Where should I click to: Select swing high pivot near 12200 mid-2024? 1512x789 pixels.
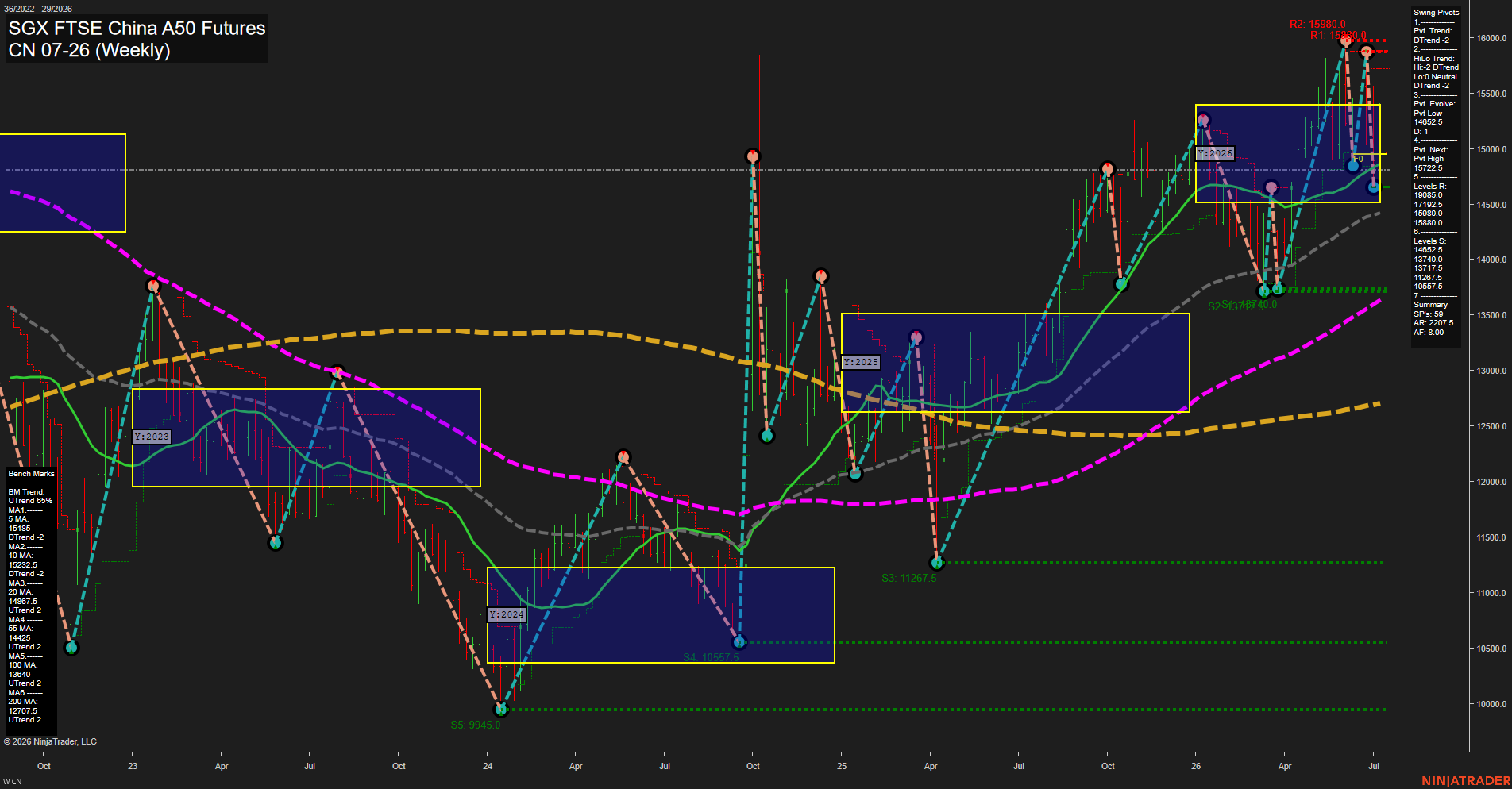tap(623, 456)
